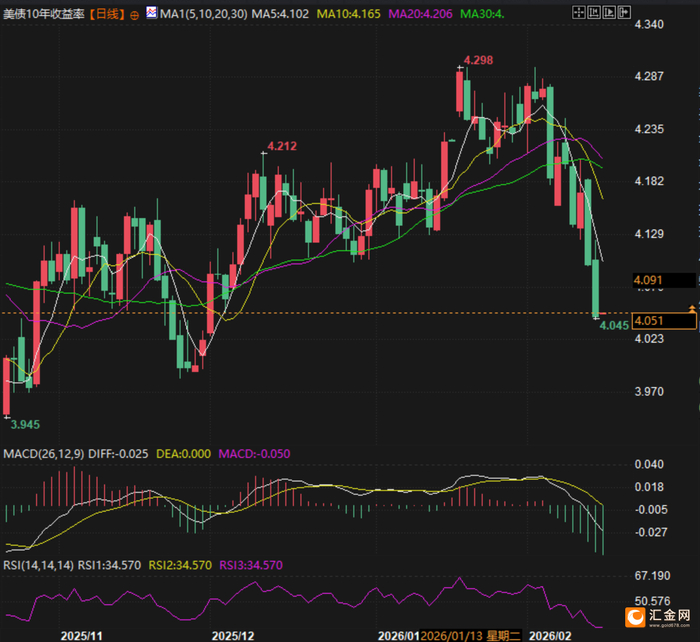Viewport: 700px width, 642px height.
Task: Click the 3.945 low price annotation
Action: tap(25, 425)
